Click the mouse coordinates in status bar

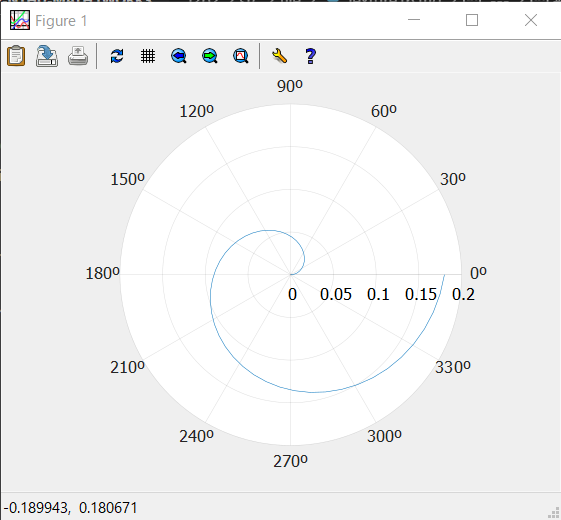coord(70,508)
